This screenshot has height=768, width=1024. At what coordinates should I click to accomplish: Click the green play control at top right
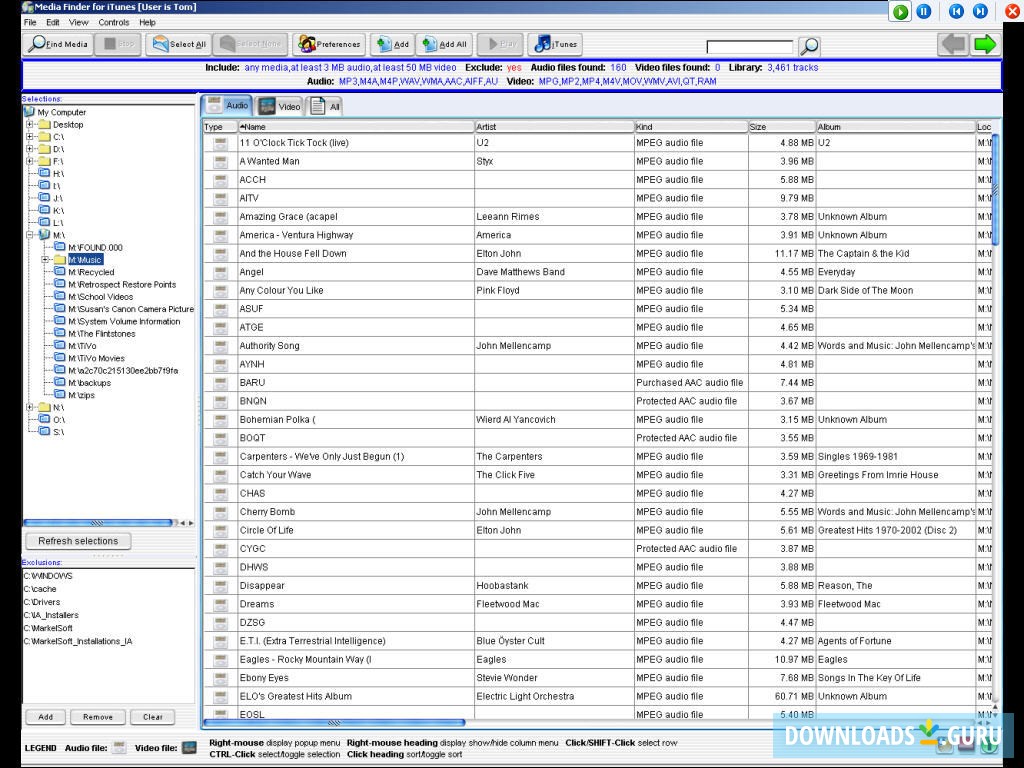point(901,11)
